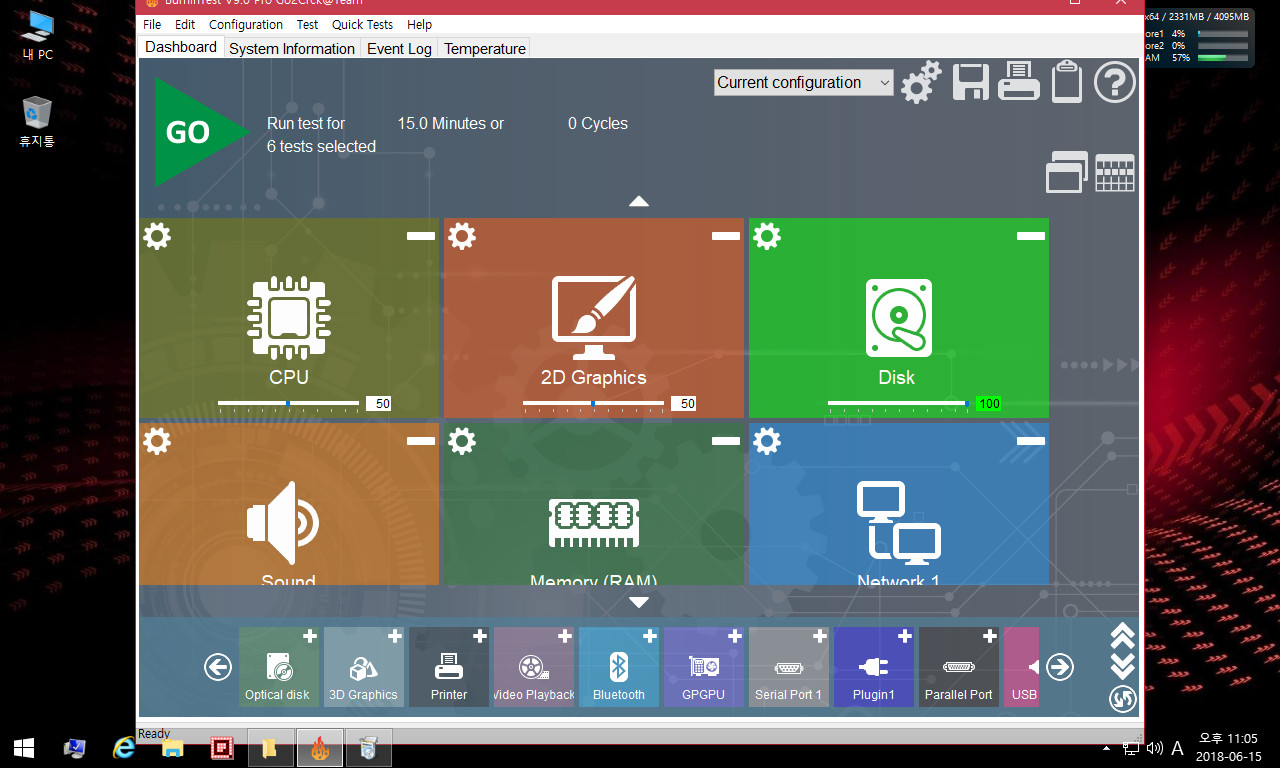Image resolution: width=1280 pixels, height=768 pixels.
Task: Open Sound test settings gear
Action: [x=157, y=440]
